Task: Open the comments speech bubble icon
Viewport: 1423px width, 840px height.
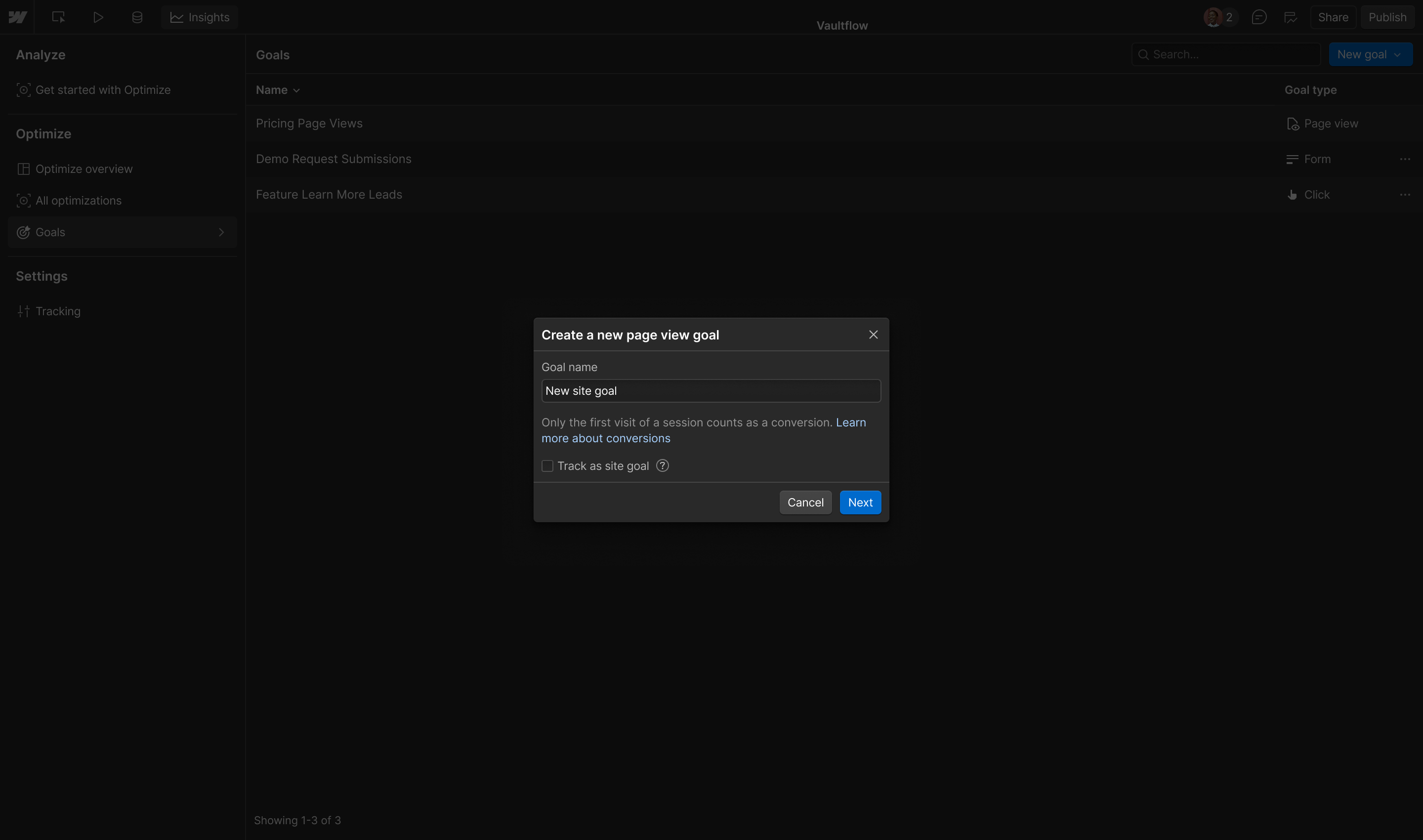Action: 1259,17
